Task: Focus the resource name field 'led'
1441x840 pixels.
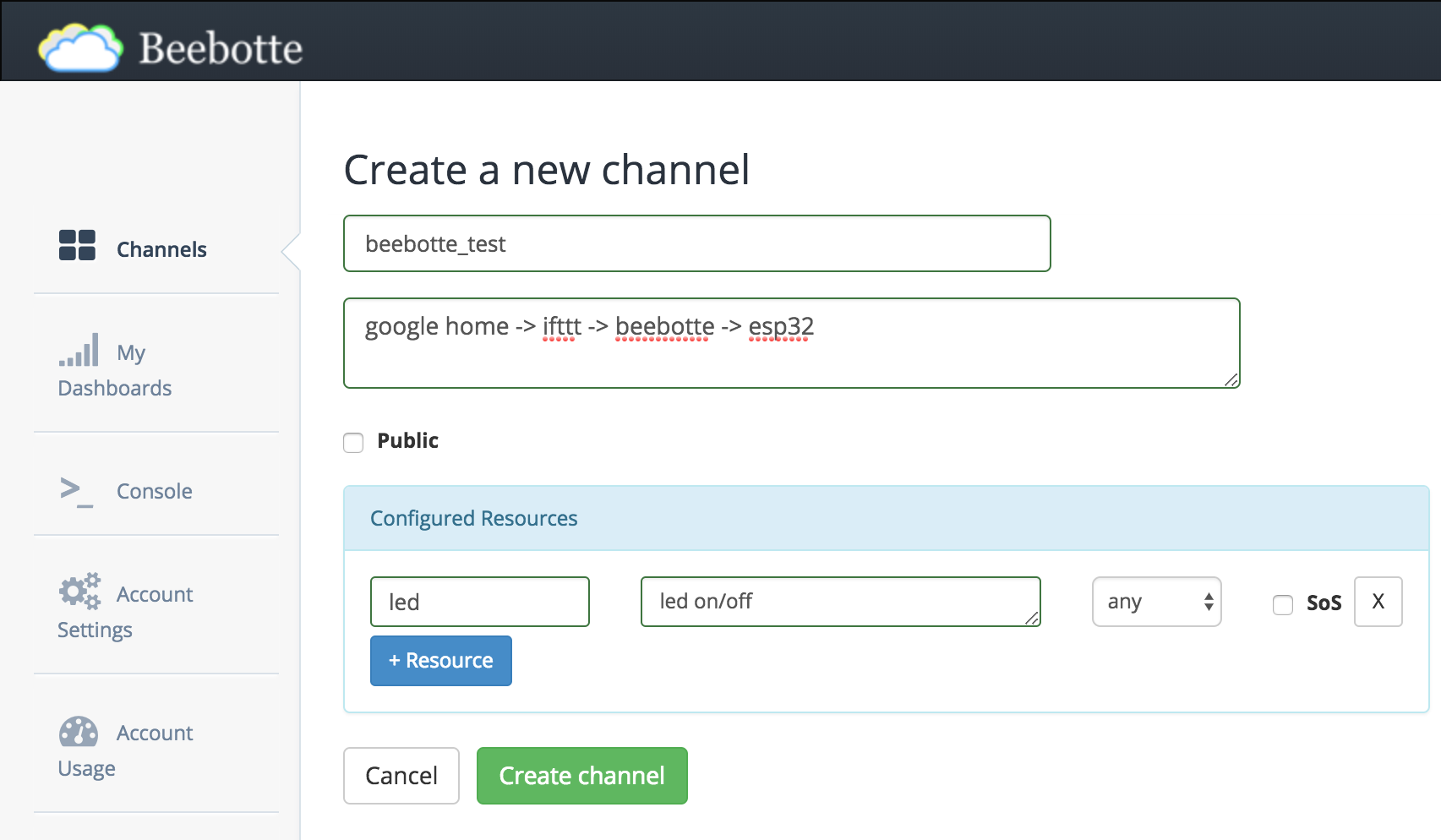Action: (480, 602)
